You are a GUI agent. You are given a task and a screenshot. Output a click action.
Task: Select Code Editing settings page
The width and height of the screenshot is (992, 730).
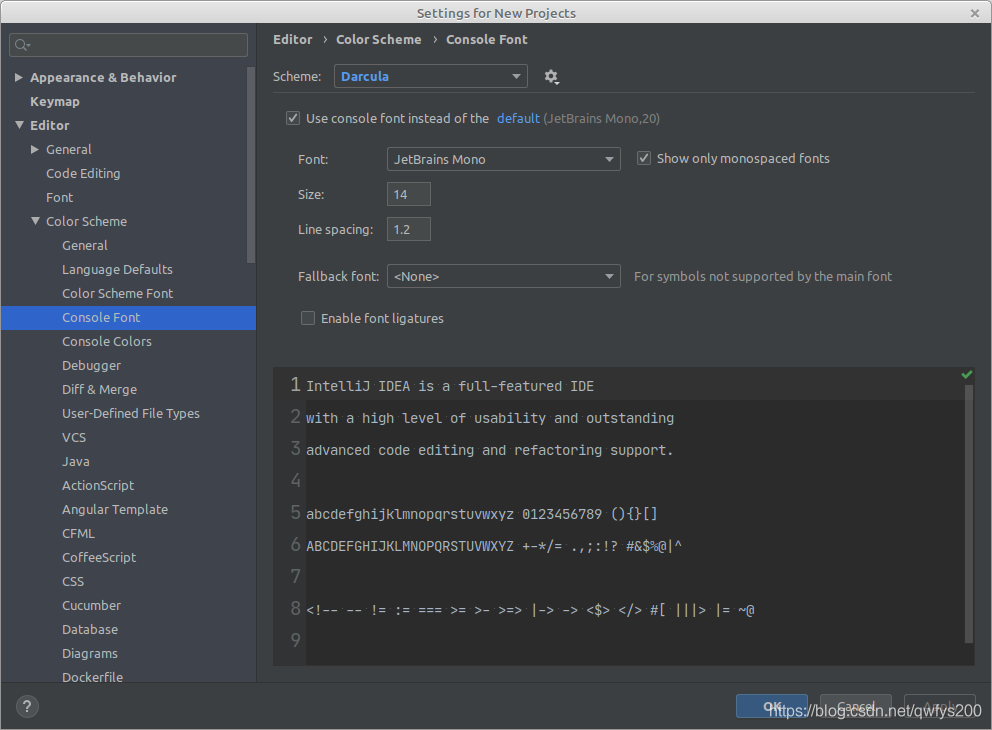(83, 173)
